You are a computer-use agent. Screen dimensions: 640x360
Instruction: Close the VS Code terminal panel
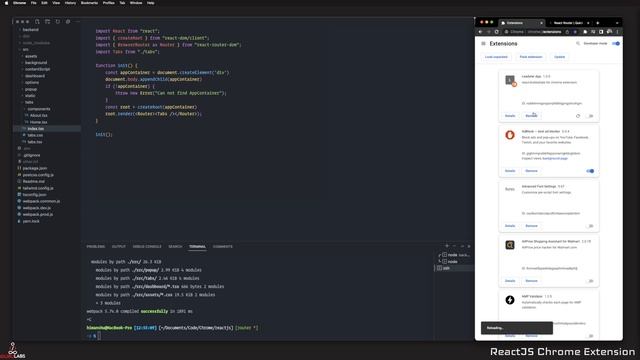coord(469,246)
